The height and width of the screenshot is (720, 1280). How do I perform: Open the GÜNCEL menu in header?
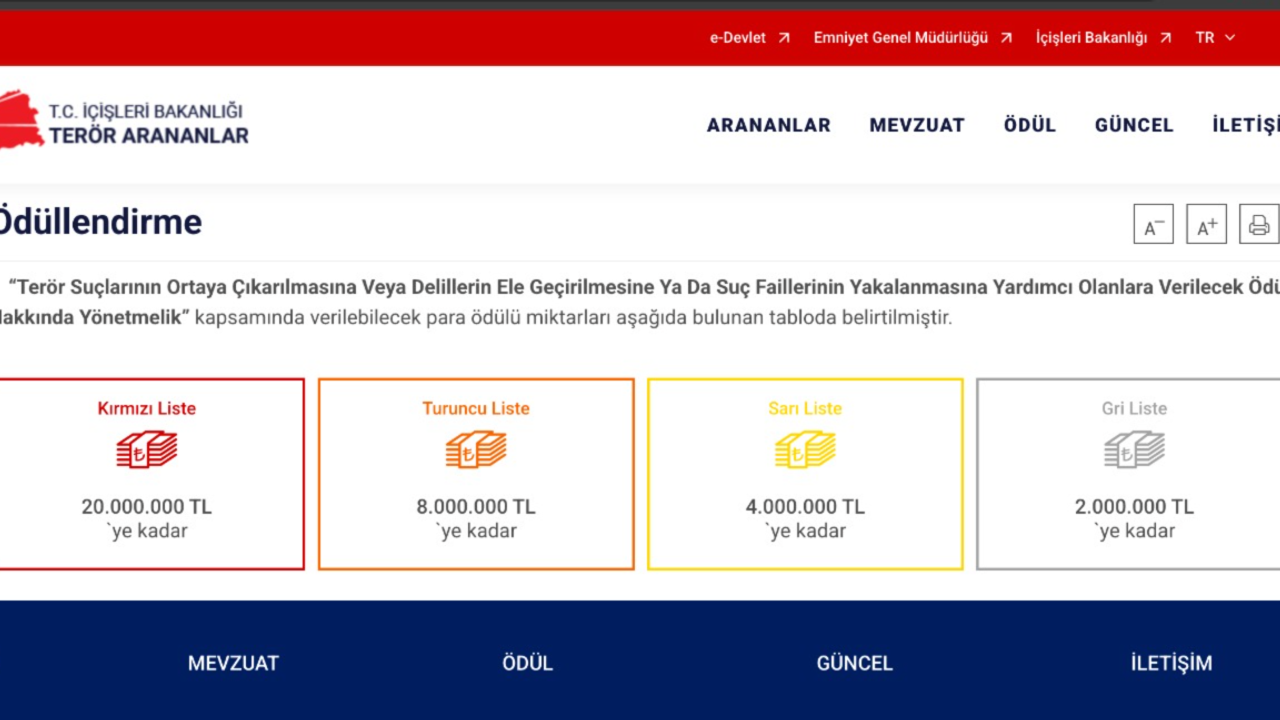pos(1134,125)
